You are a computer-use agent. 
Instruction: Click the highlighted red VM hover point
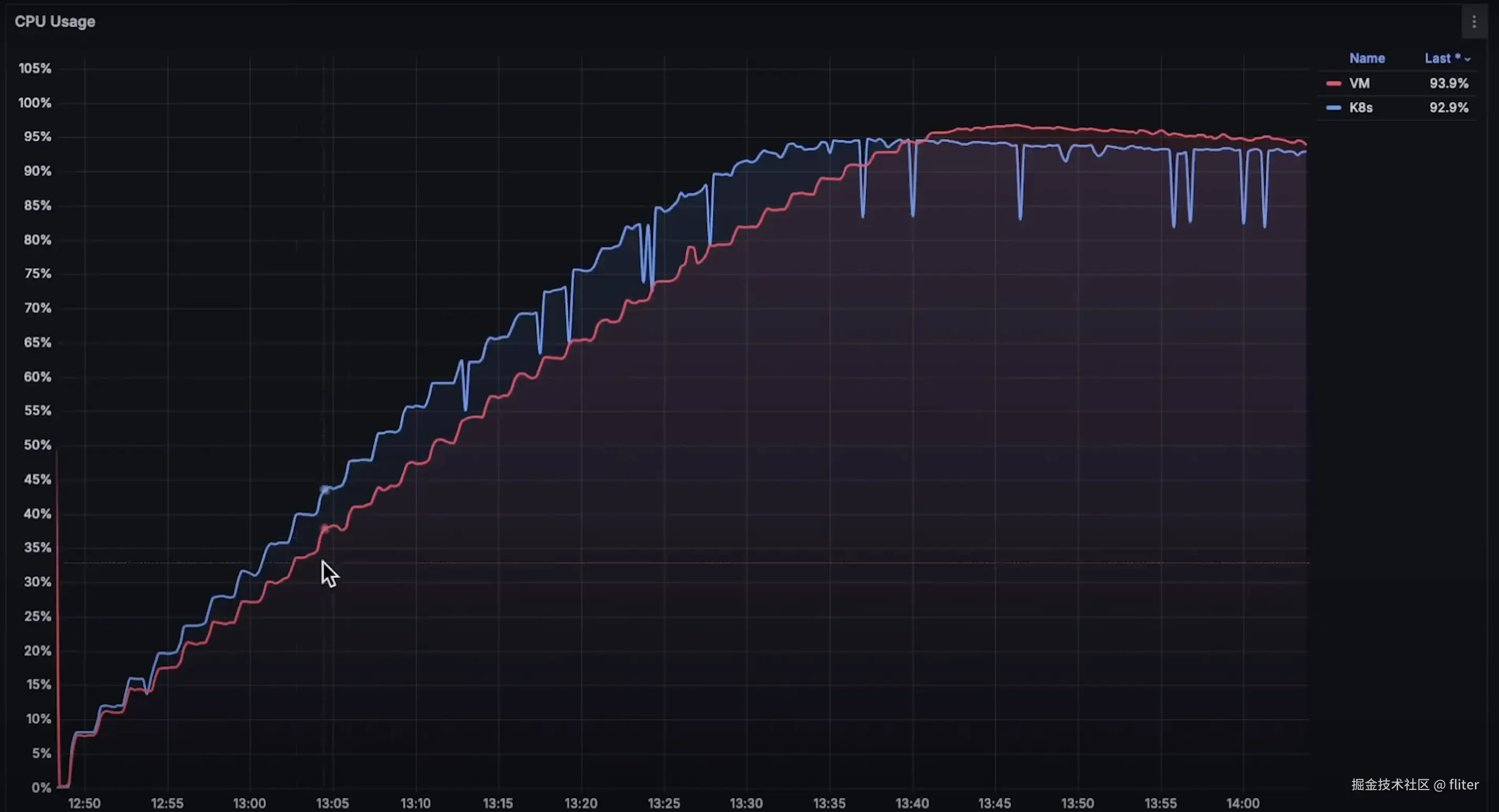click(x=325, y=528)
